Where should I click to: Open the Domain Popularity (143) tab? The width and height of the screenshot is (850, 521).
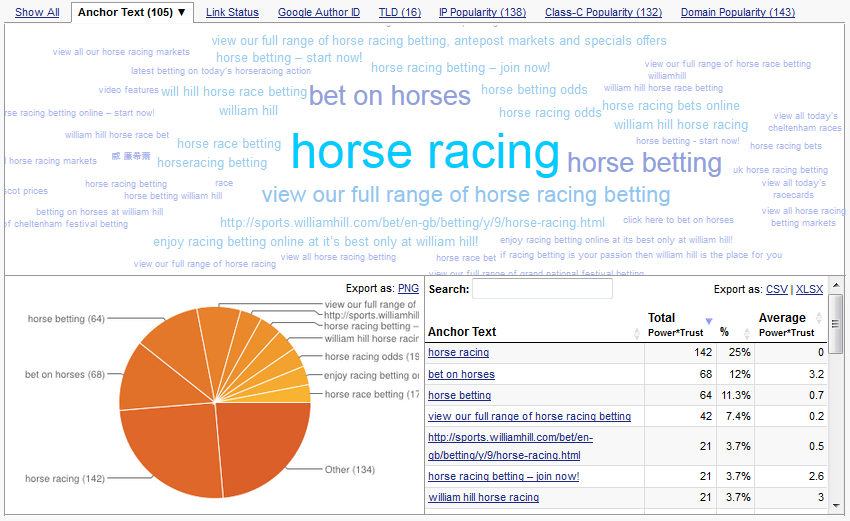(738, 12)
